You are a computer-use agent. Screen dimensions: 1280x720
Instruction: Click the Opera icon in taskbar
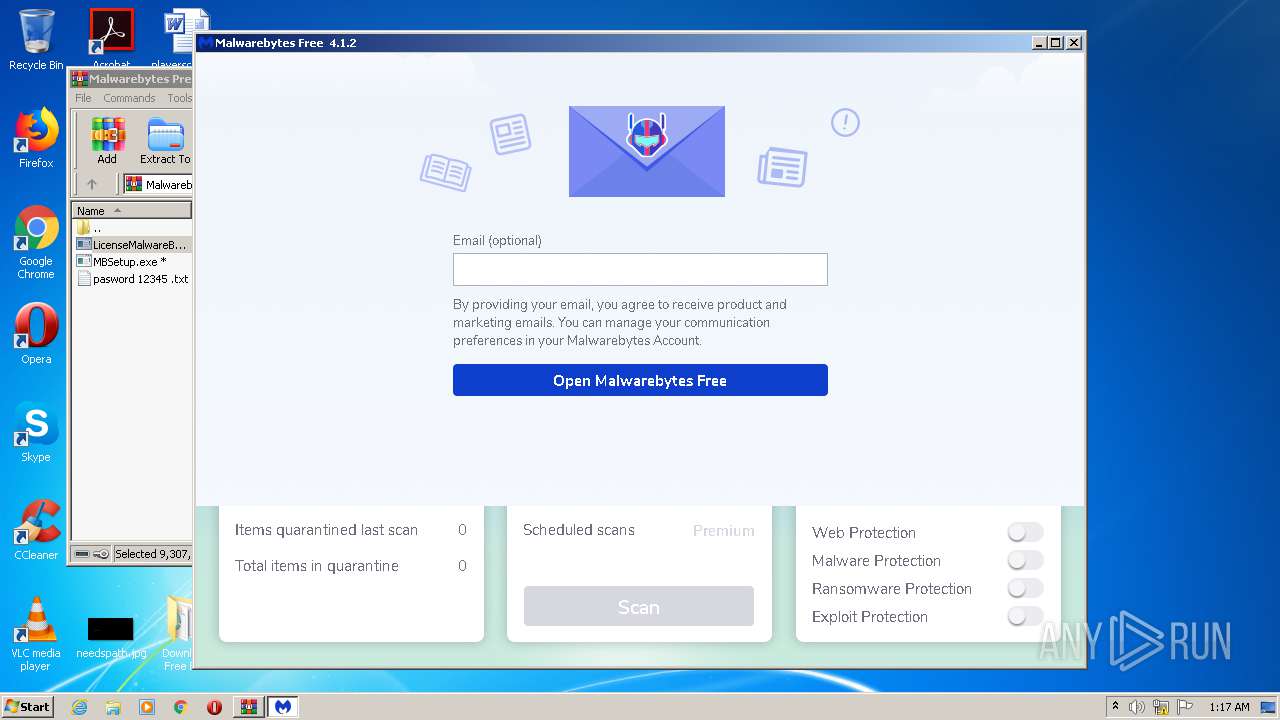[214, 707]
